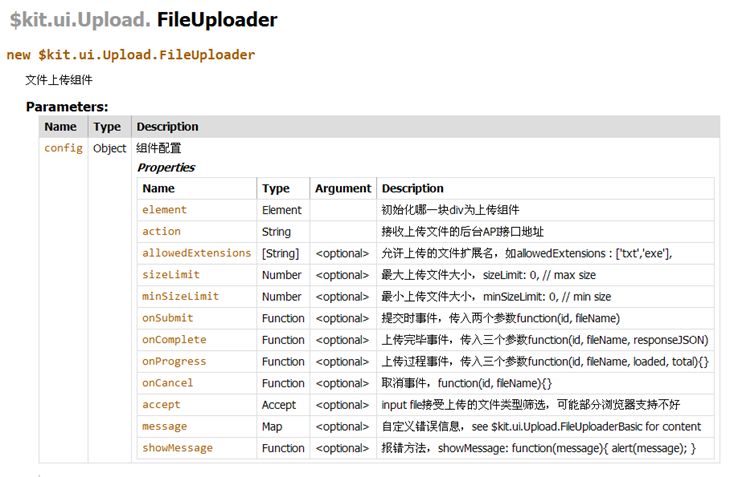Click the onCancel property name

click(168, 383)
